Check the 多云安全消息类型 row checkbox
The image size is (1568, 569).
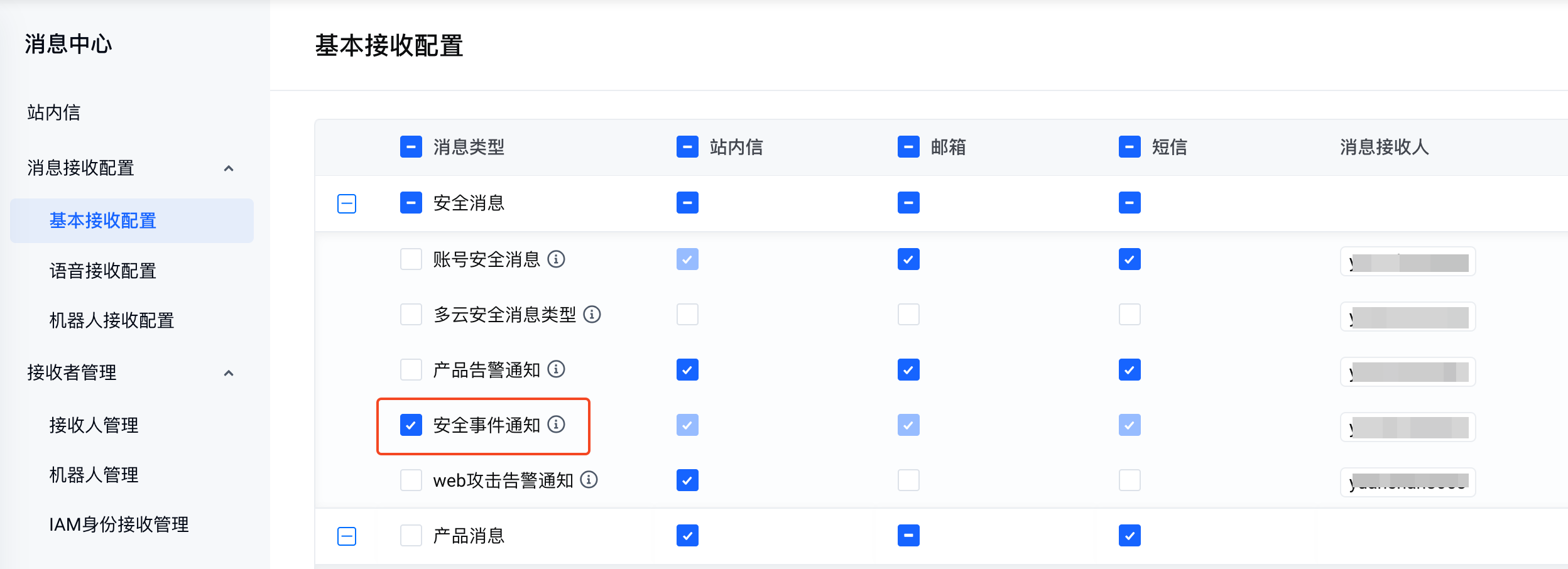click(x=411, y=314)
